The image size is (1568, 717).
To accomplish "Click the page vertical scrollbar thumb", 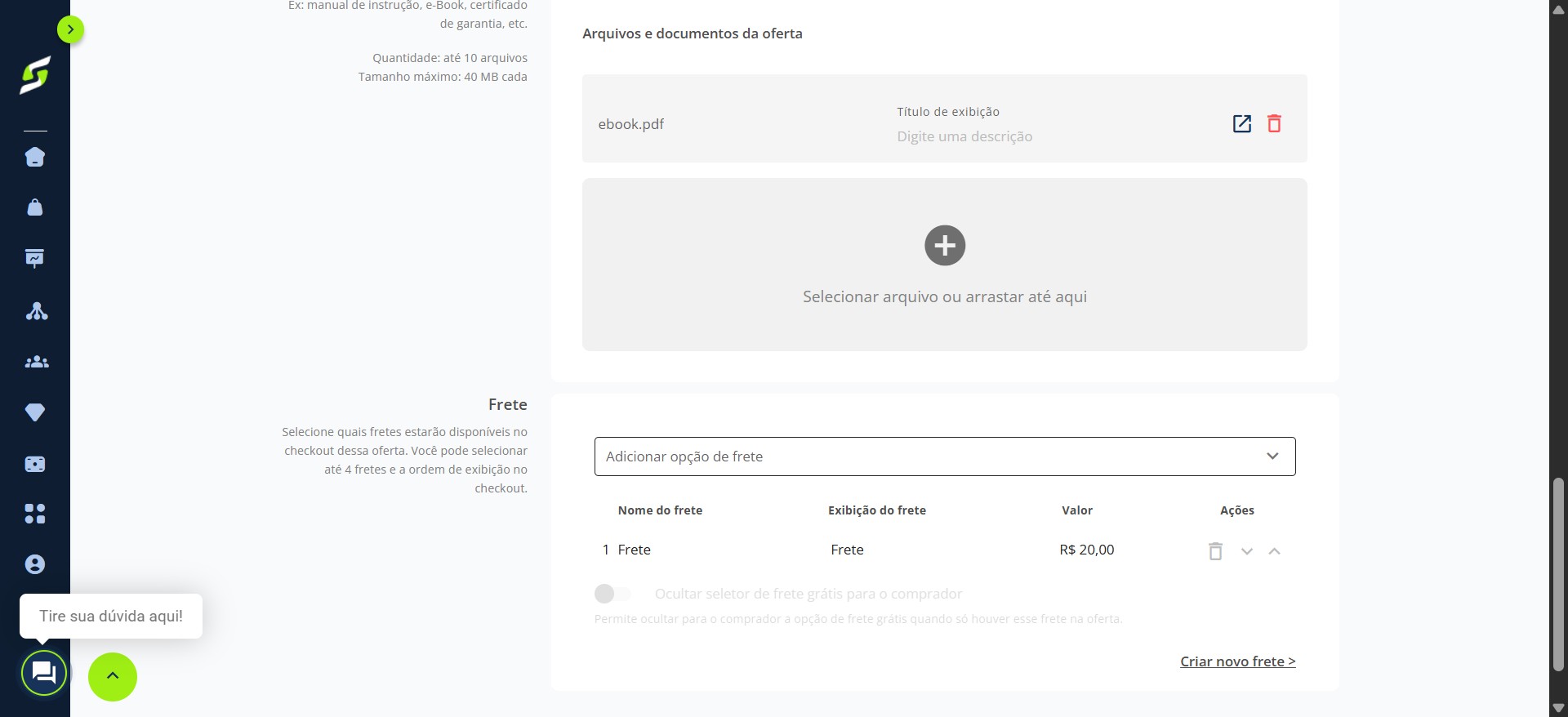I will pyautogui.click(x=1558, y=574).
